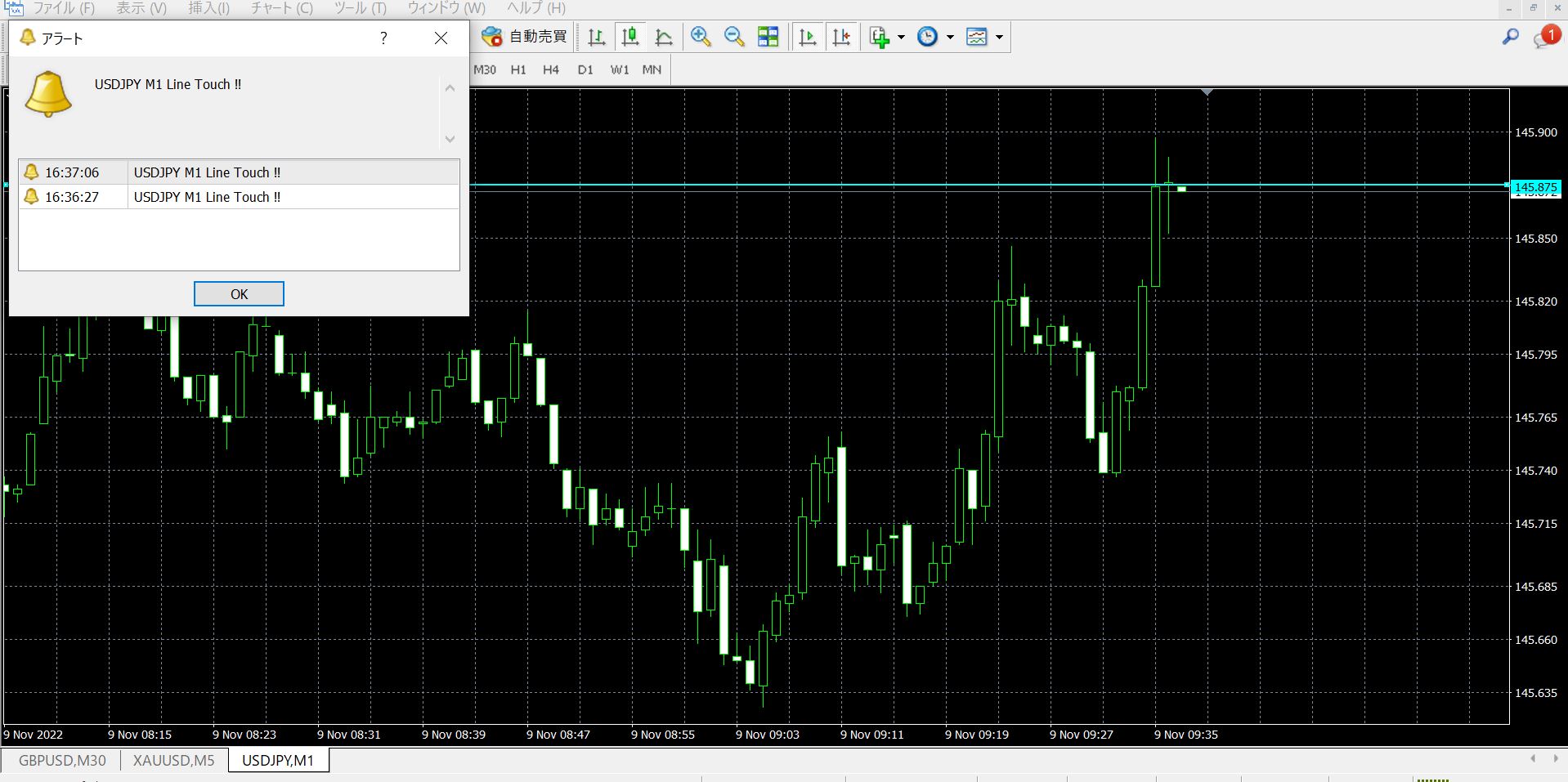The image size is (1568, 782).
Task: Switch to the XAUUSD,M5 chart tab
Action: coord(174,761)
